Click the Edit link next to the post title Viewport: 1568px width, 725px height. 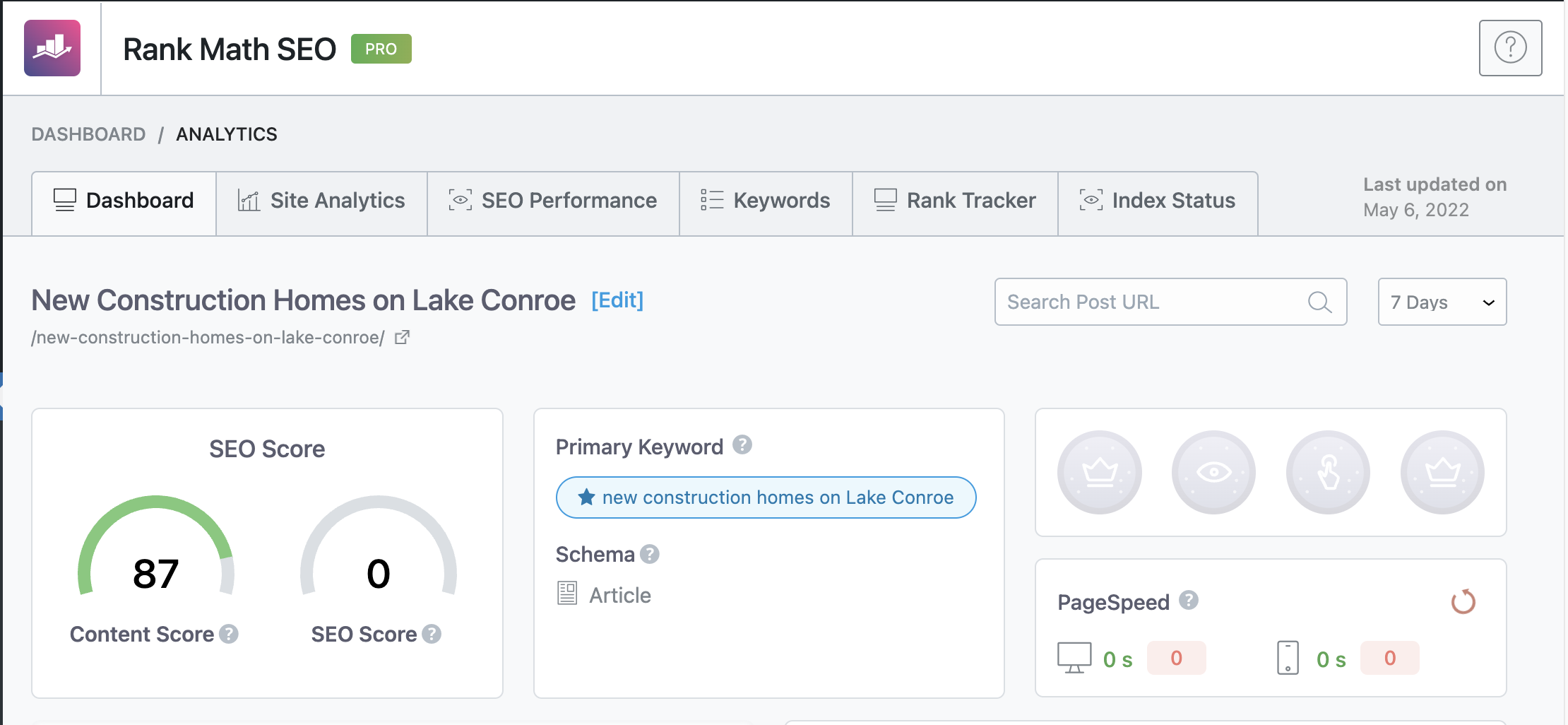617,300
